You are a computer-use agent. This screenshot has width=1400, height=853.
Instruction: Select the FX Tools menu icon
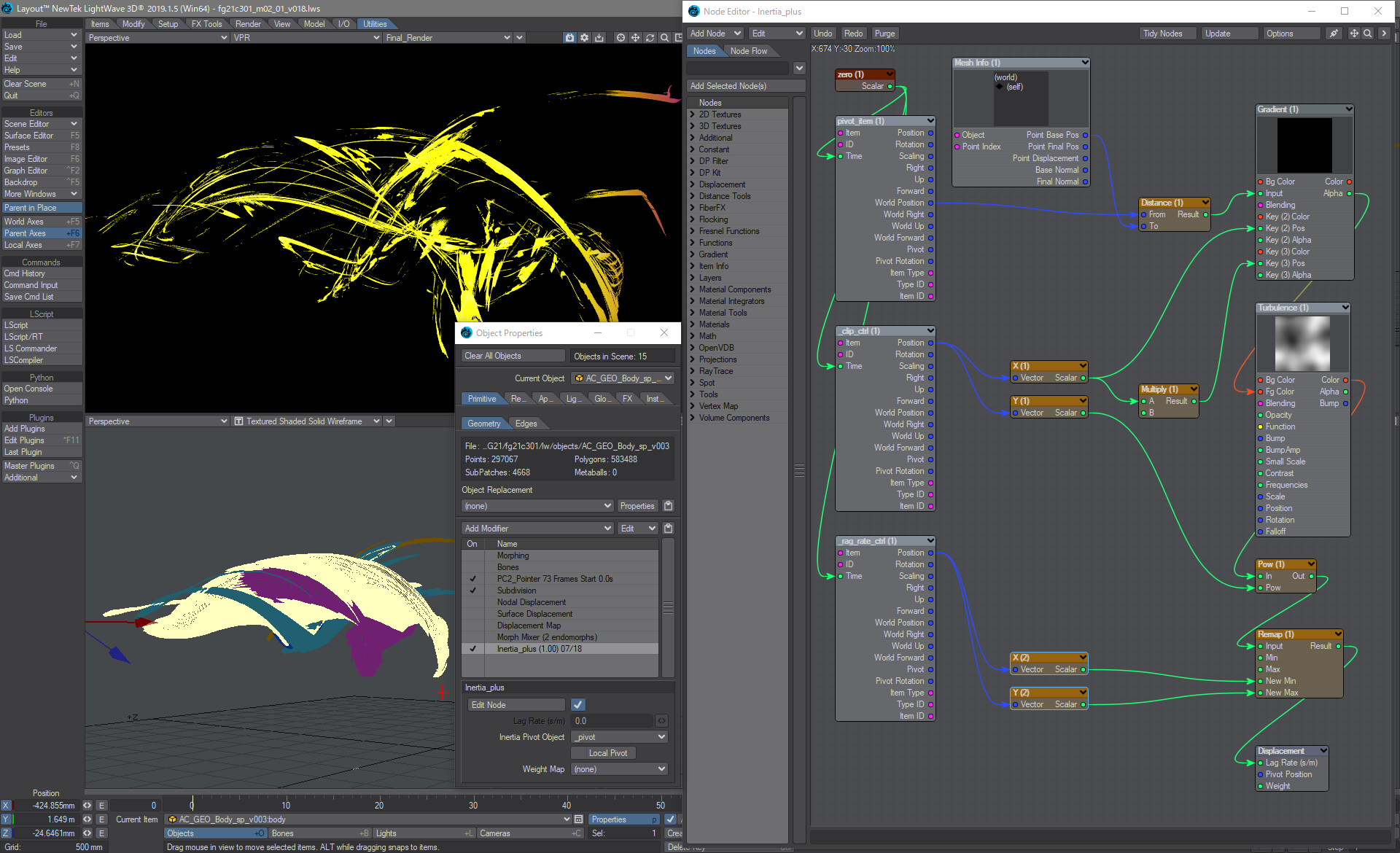206,25
